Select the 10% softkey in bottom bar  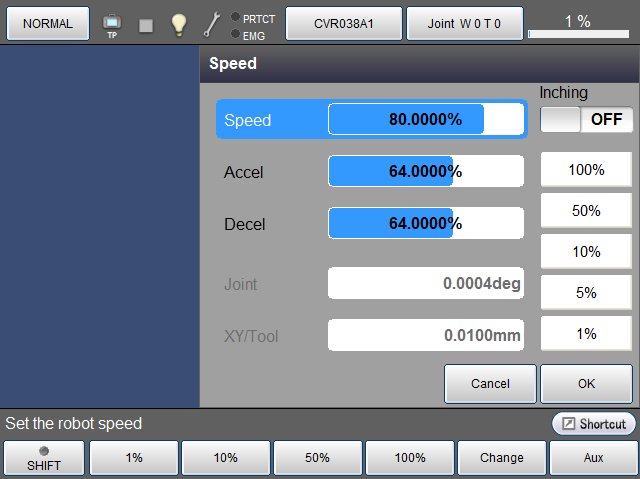tap(225, 458)
